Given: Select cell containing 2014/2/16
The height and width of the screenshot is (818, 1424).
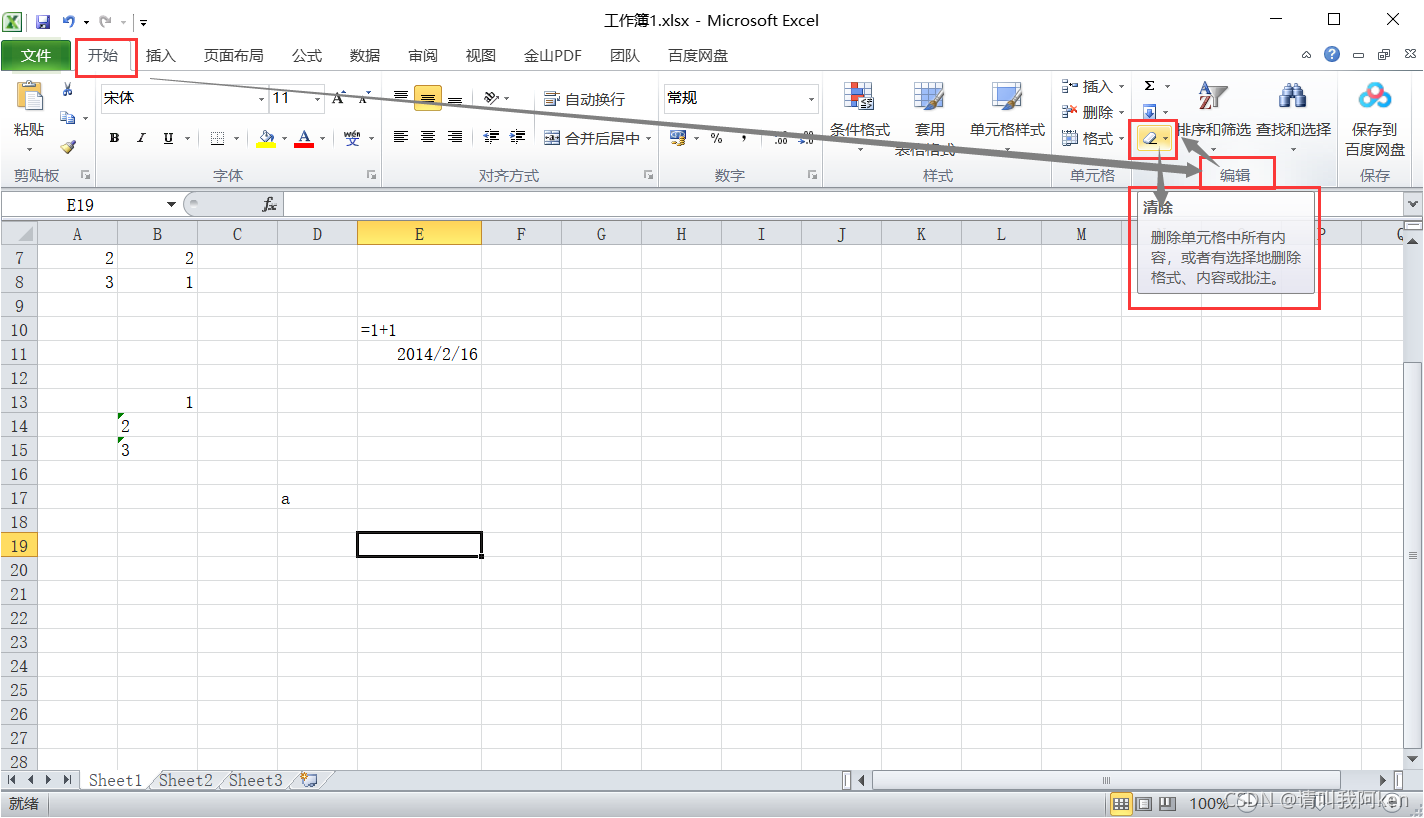Looking at the screenshot, I should coord(419,354).
